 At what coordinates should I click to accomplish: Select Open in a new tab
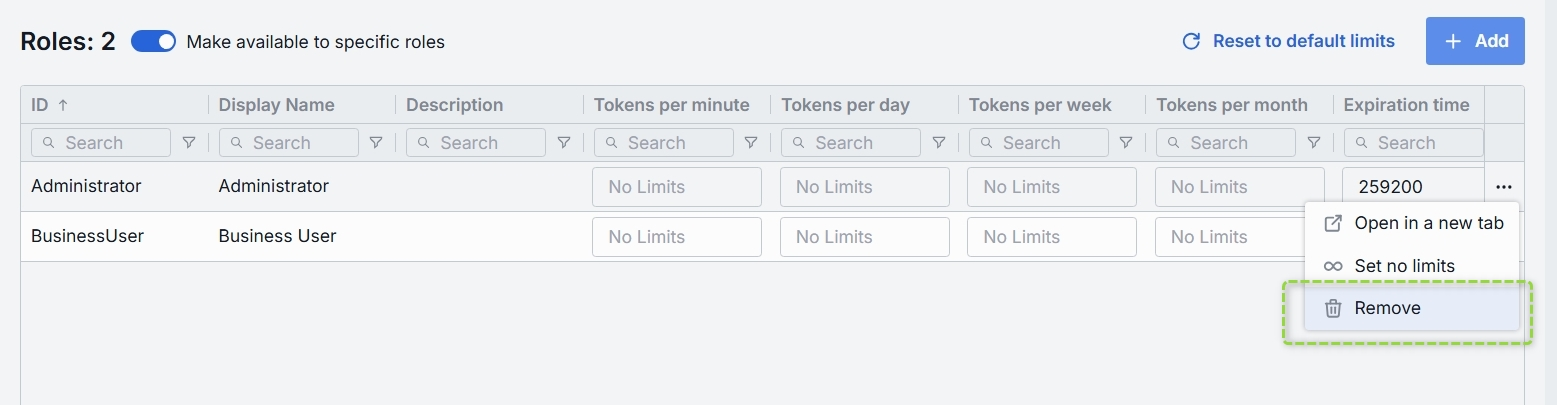(x=1412, y=223)
